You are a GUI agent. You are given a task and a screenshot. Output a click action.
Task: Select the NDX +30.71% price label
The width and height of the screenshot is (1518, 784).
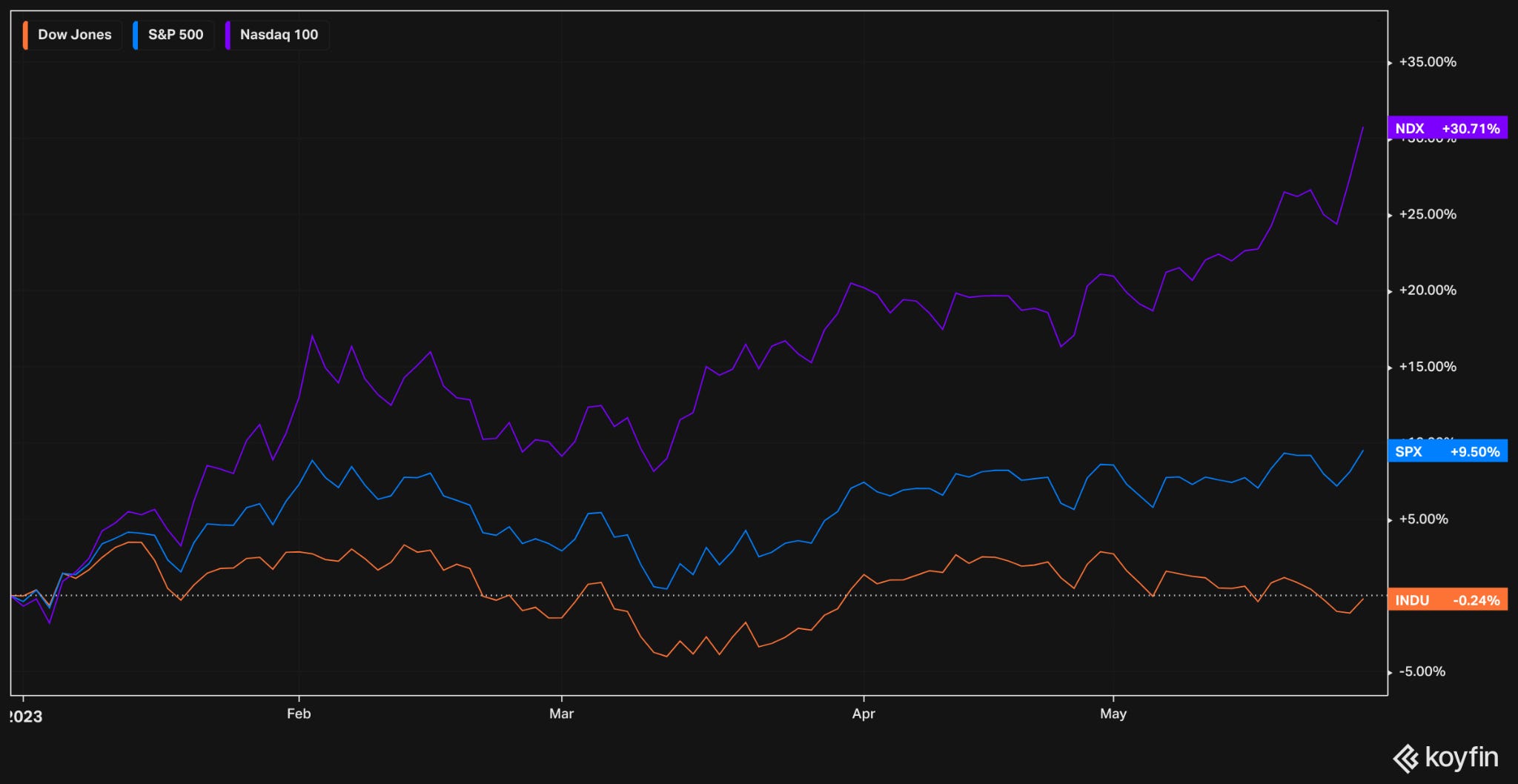(x=1448, y=128)
